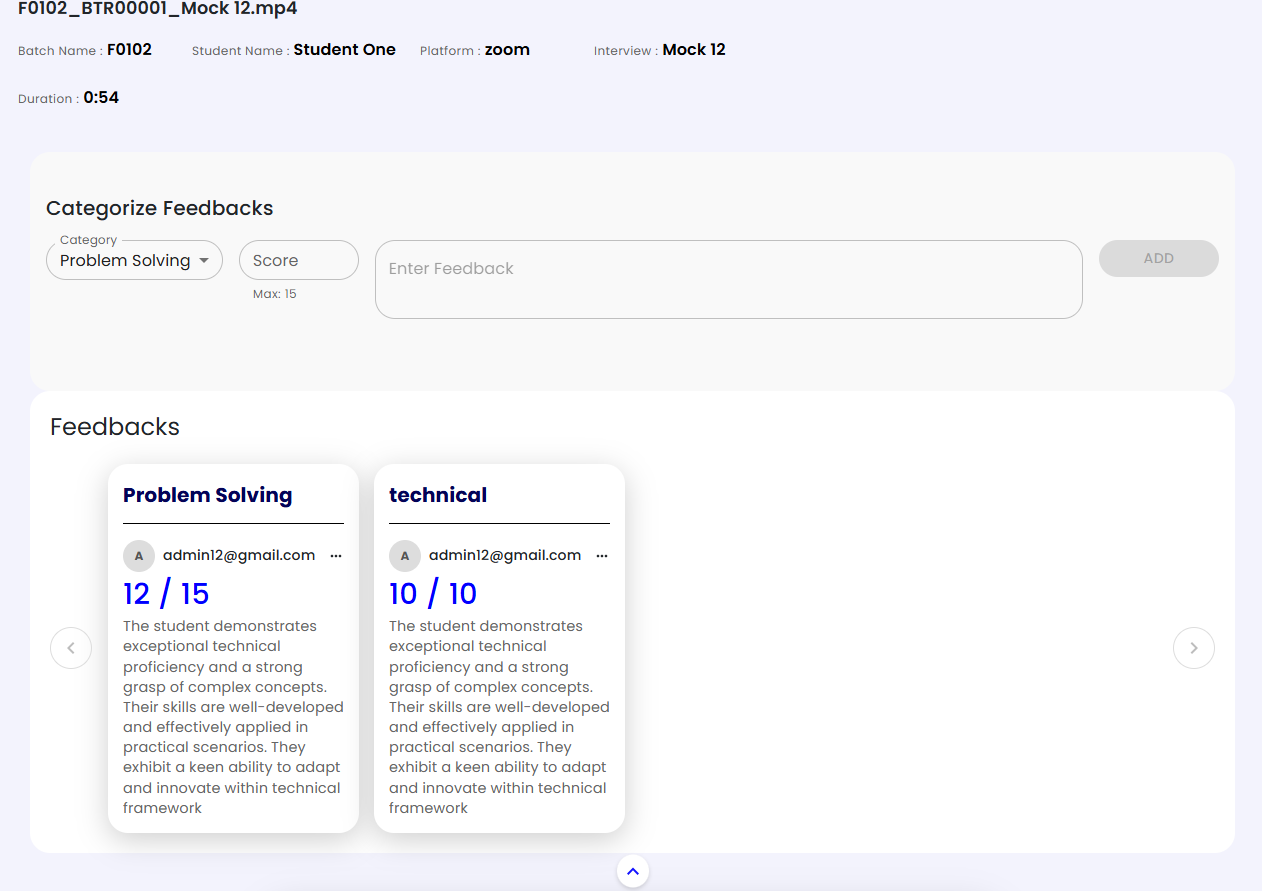Image resolution: width=1262 pixels, height=891 pixels.
Task: Click the avatar on technical card
Action: click(405, 556)
